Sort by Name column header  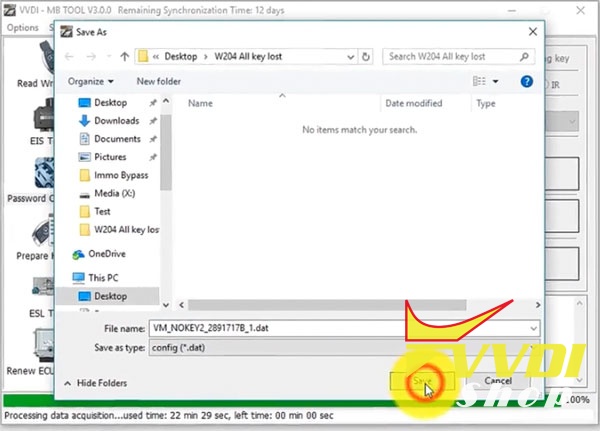click(200, 103)
